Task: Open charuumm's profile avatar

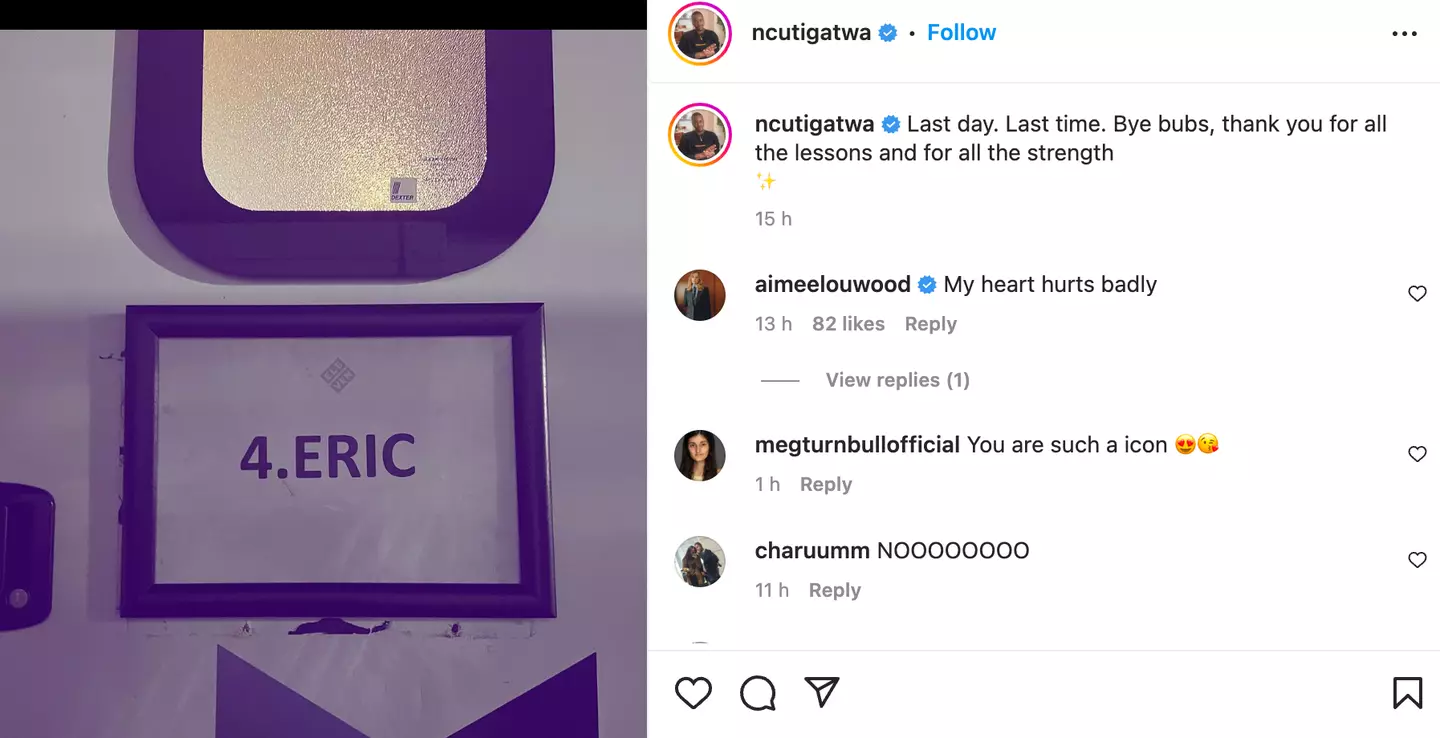Action: [x=699, y=561]
